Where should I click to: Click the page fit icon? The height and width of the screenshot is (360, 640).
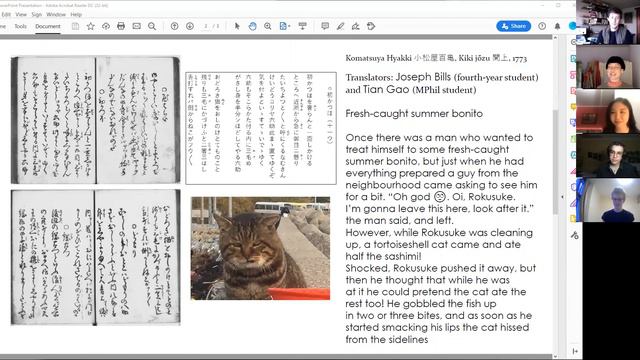pos(283,26)
